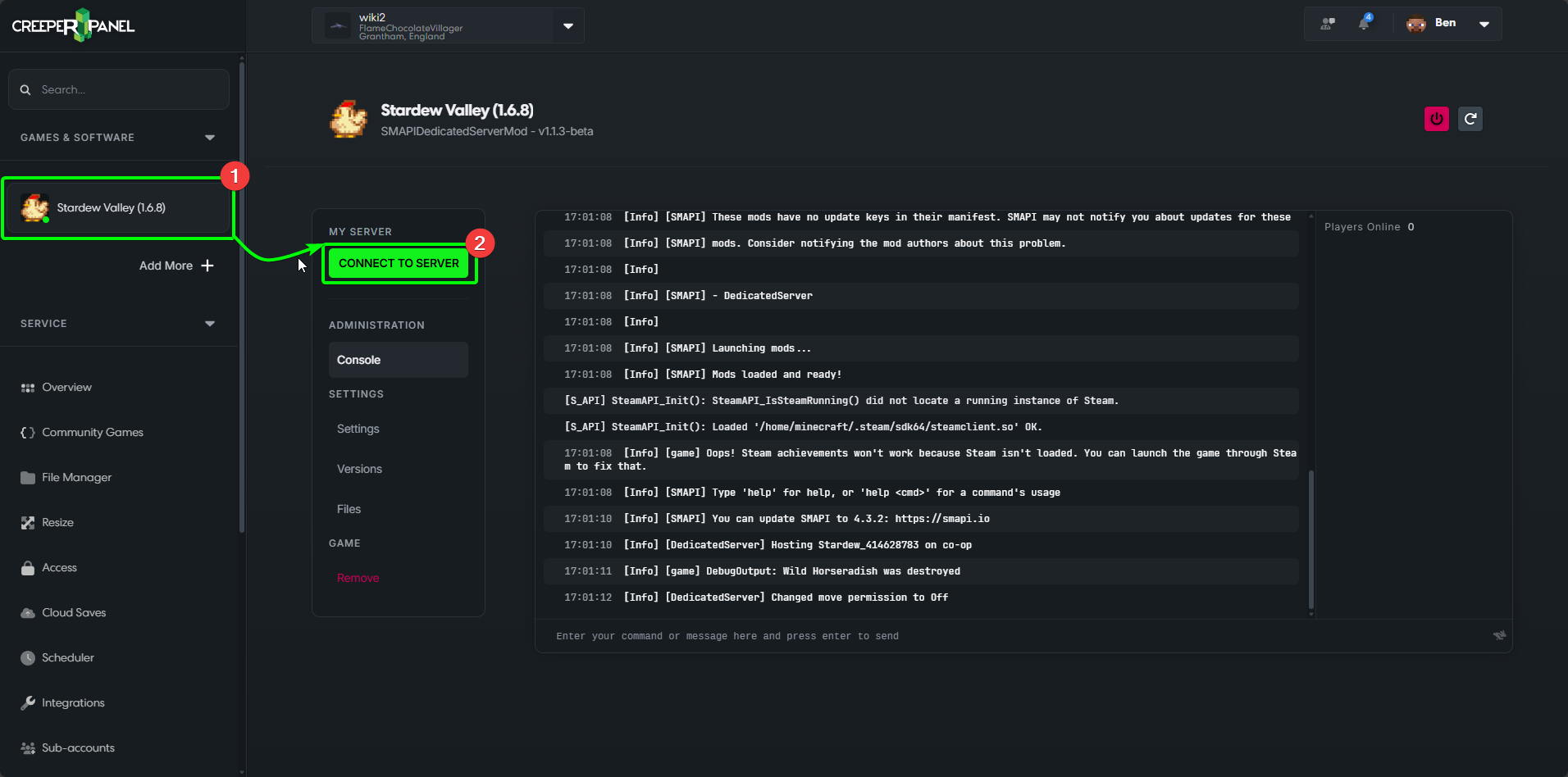The height and width of the screenshot is (777, 1568).
Task: Open the Versions settings page
Action: [x=359, y=469]
